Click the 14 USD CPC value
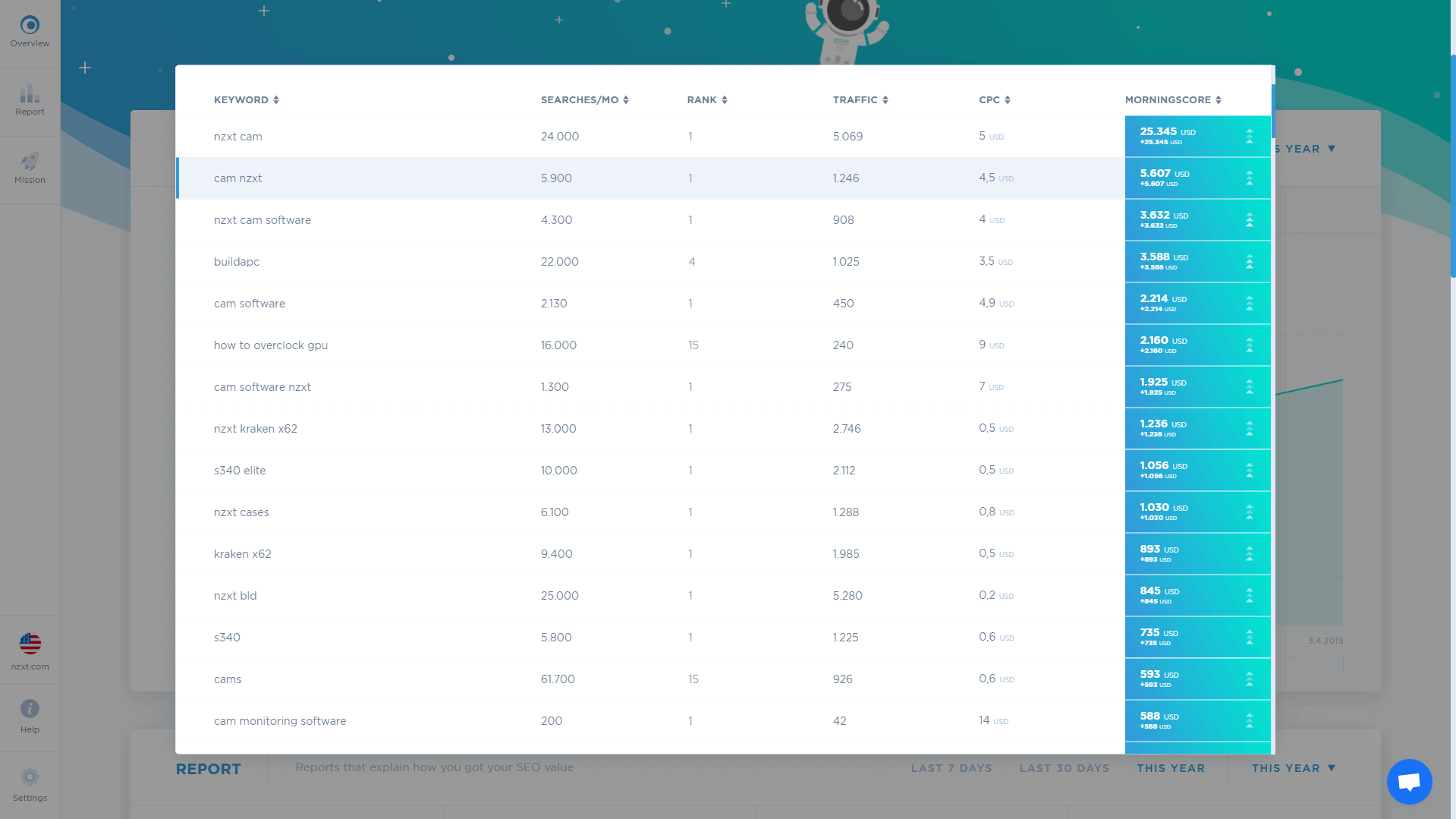 [x=993, y=720]
